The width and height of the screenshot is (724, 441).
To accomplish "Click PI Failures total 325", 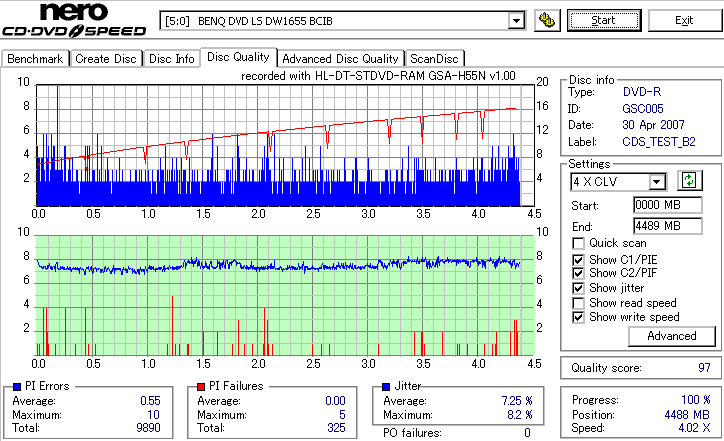I will (x=336, y=428).
